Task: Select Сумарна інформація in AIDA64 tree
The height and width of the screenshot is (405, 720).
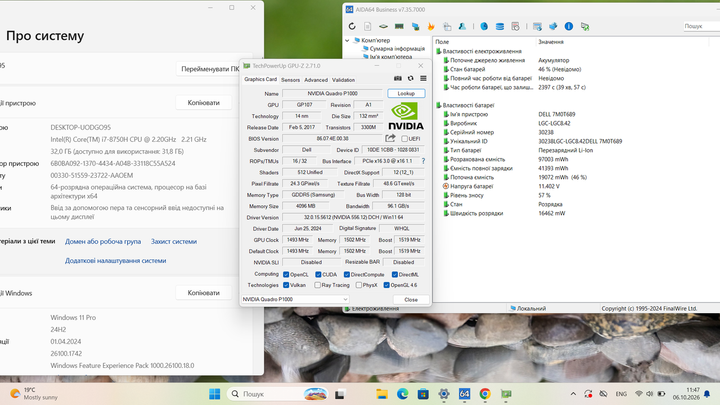Action: coord(397,49)
